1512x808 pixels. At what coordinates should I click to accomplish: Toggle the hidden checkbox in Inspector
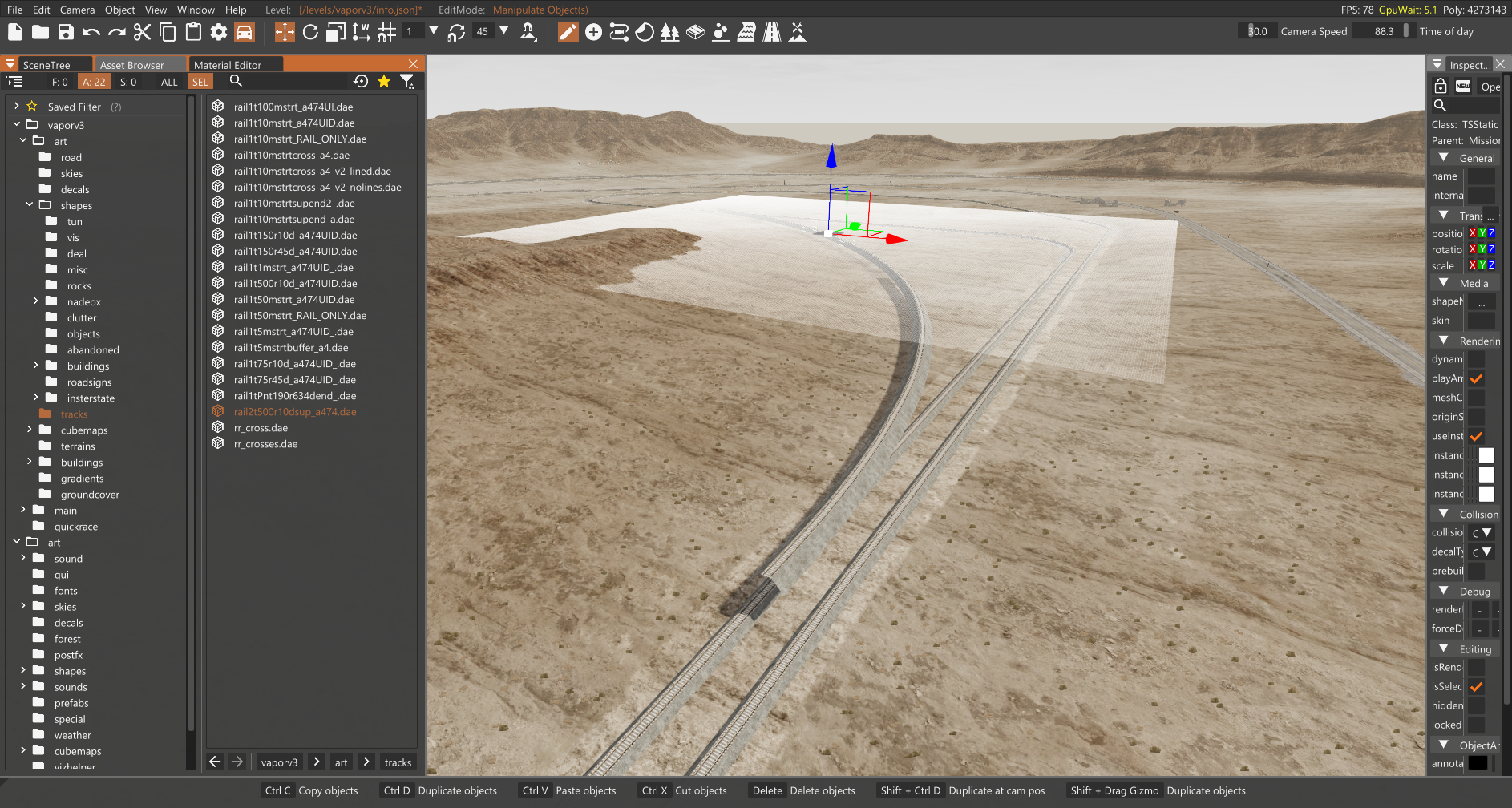[x=1476, y=705]
